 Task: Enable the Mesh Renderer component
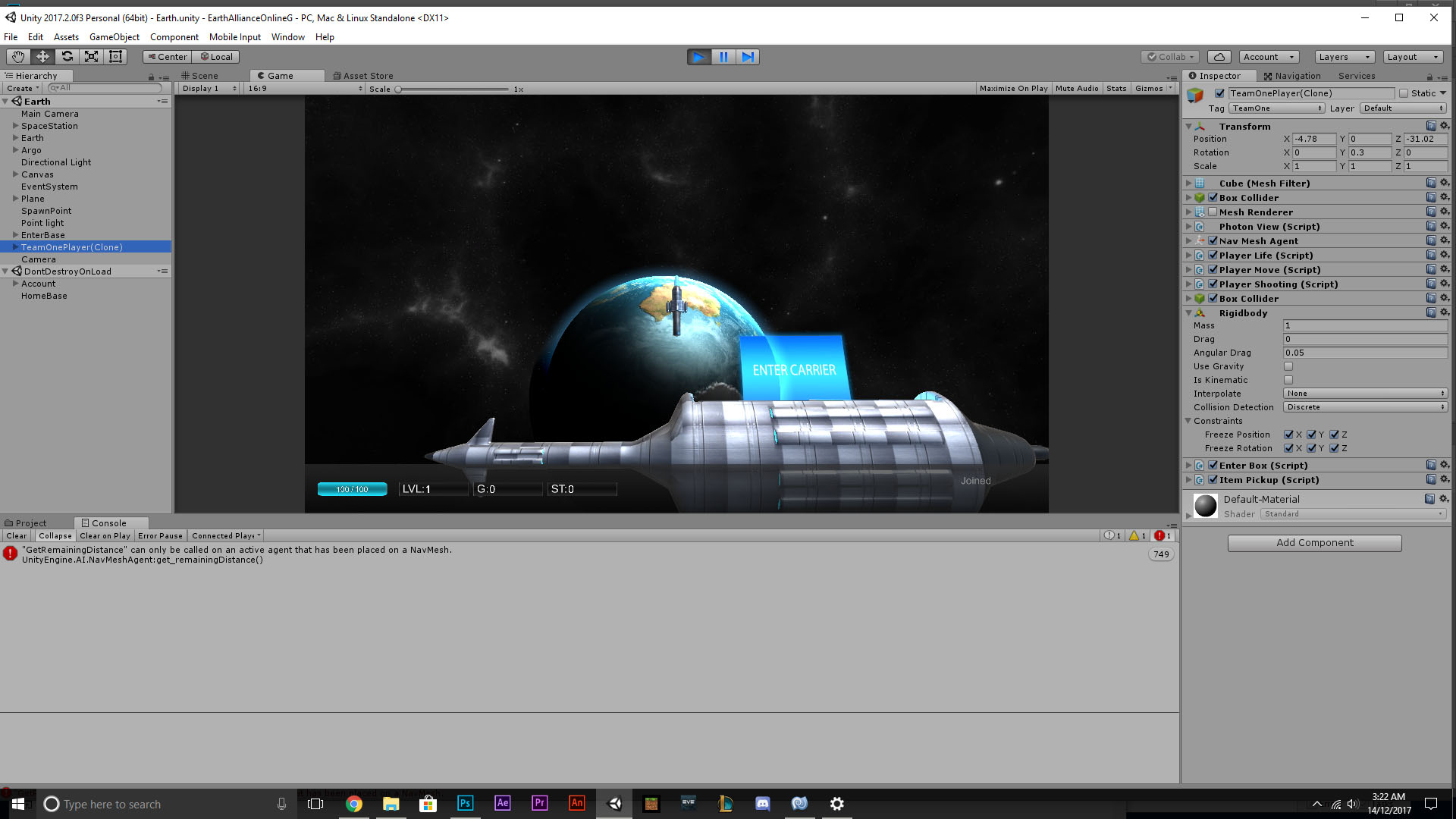[x=1213, y=212]
